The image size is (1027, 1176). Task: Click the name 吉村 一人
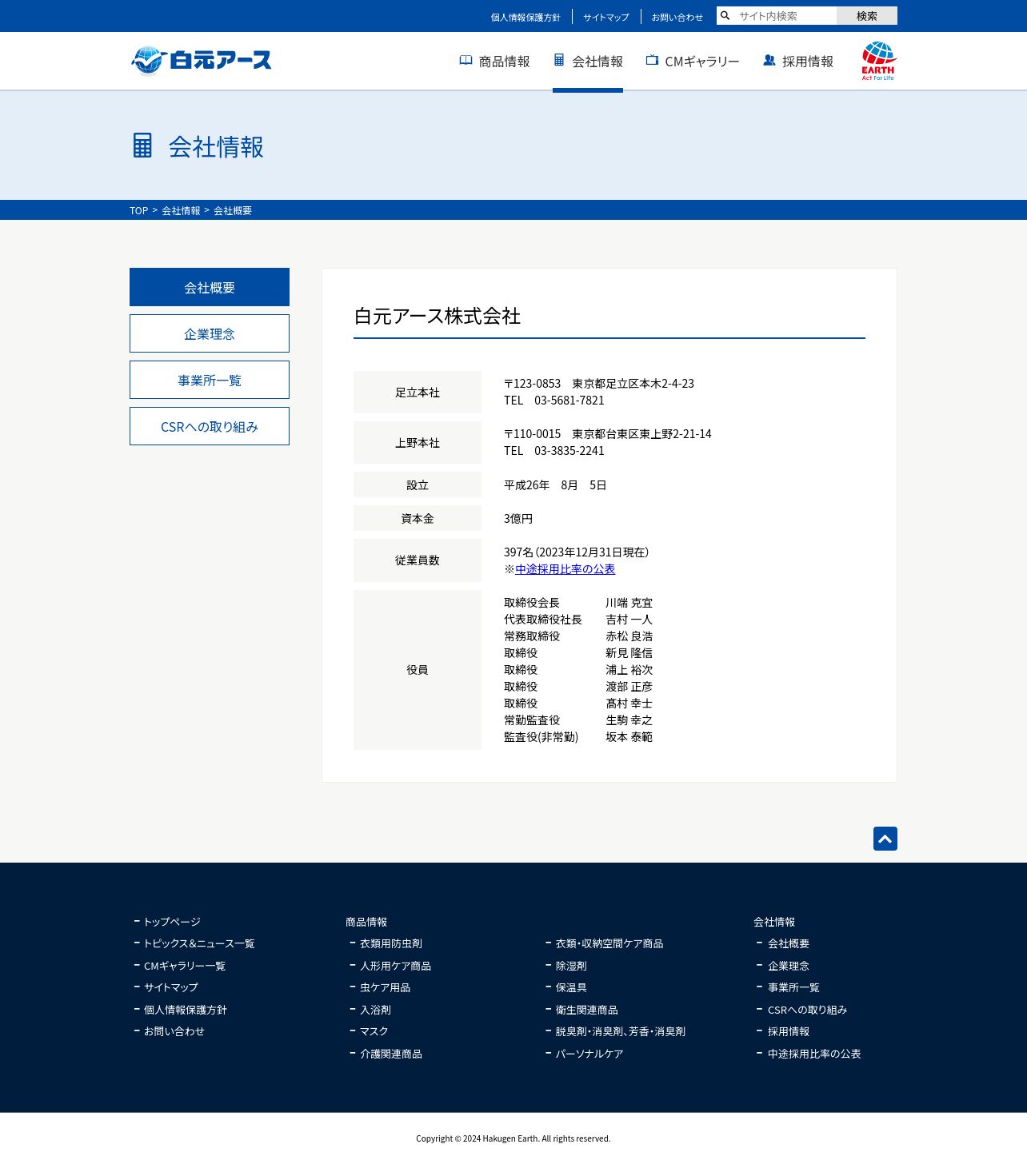629,620
